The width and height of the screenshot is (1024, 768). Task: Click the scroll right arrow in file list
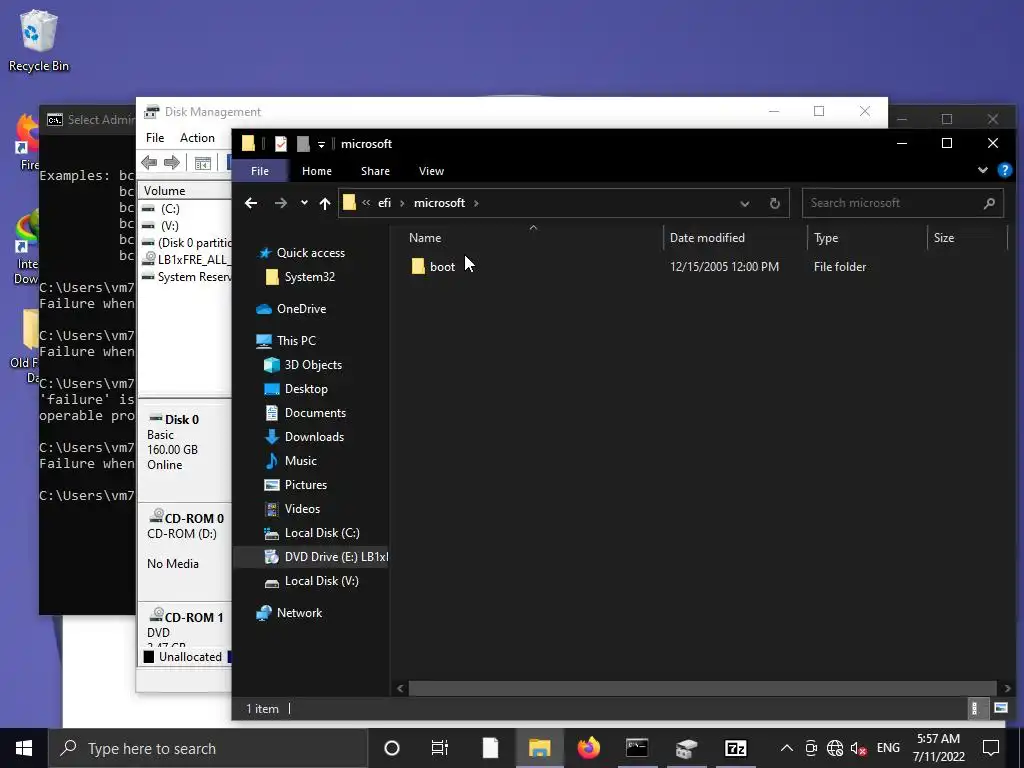(x=1007, y=688)
